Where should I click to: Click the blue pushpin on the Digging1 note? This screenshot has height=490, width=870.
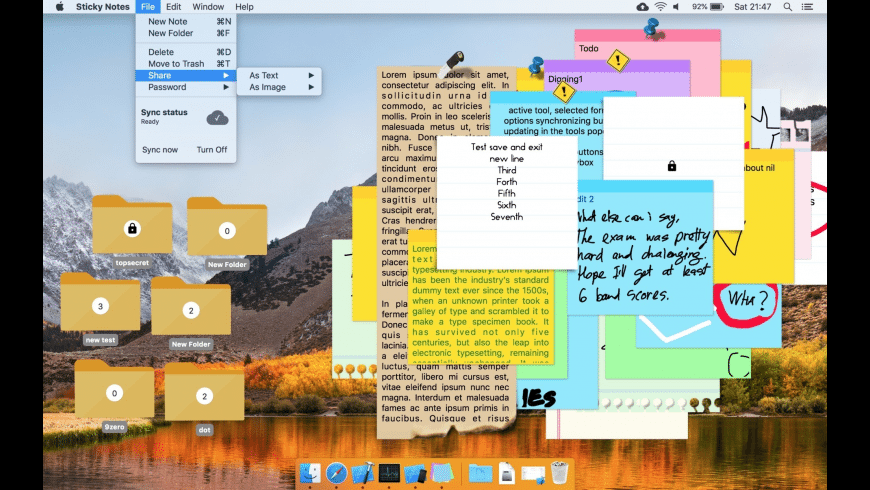[536, 66]
